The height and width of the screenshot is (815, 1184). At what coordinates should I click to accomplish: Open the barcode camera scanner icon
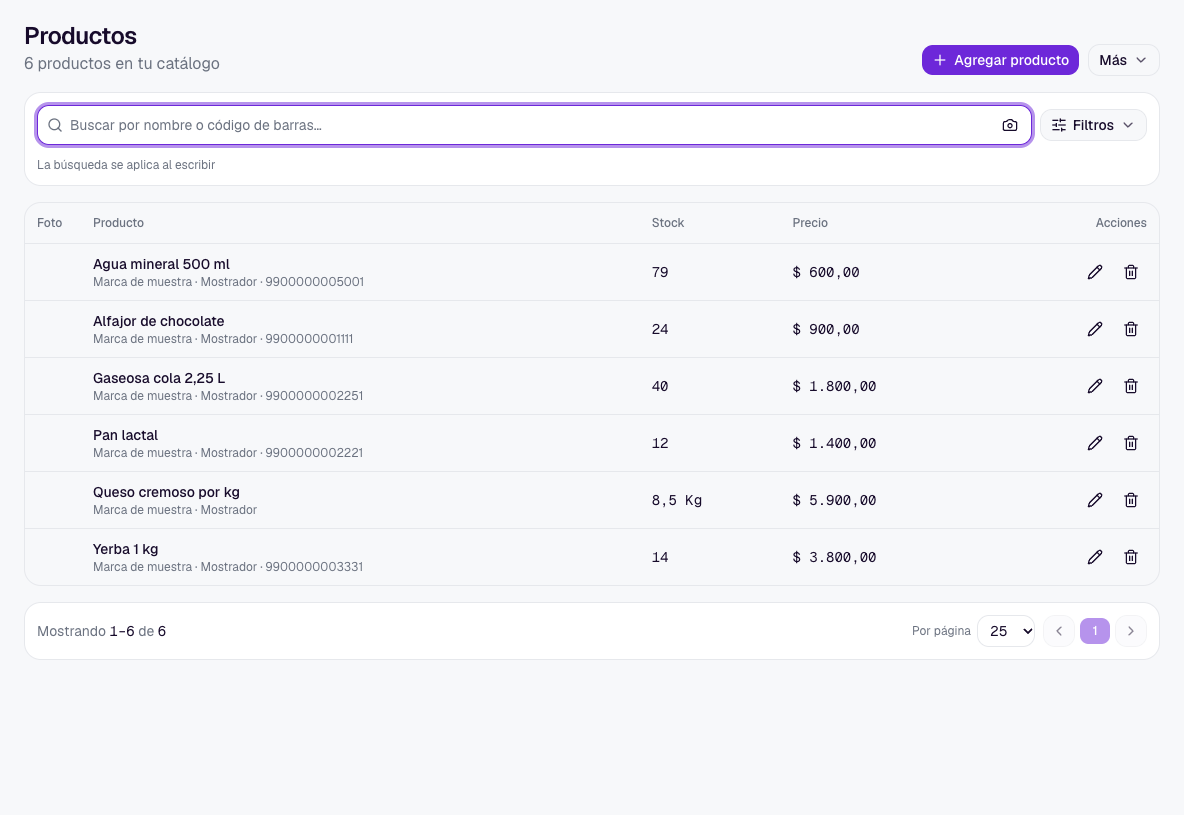1010,125
